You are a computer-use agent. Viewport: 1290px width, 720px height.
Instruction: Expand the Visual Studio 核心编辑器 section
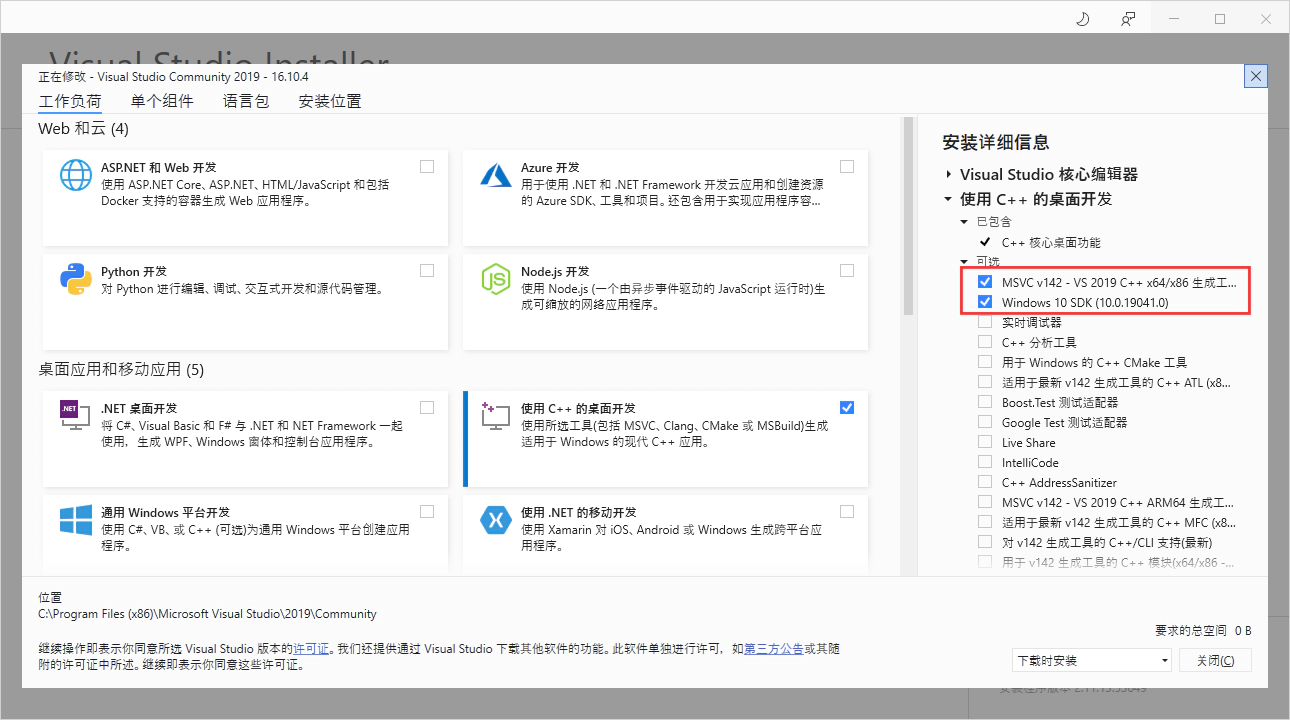pos(948,175)
